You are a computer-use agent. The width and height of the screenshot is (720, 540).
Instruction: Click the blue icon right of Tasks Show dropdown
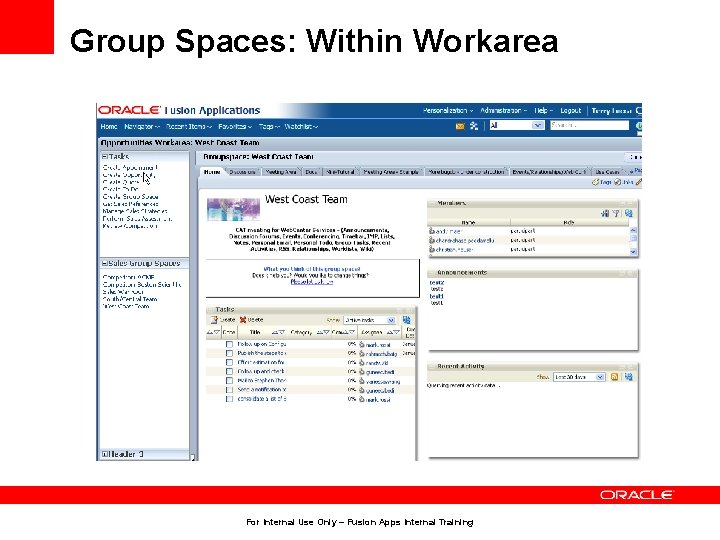(x=406, y=320)
